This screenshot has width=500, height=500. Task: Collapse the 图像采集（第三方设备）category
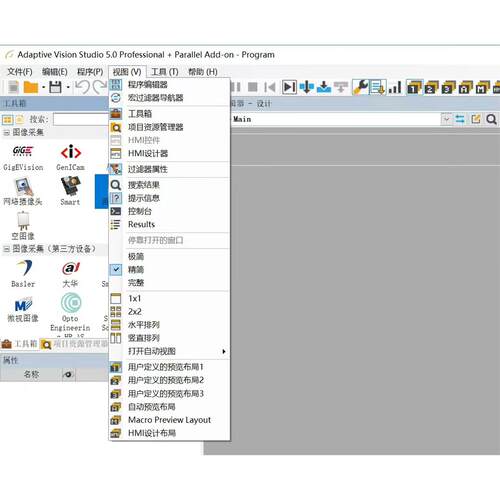coord(6,249)
